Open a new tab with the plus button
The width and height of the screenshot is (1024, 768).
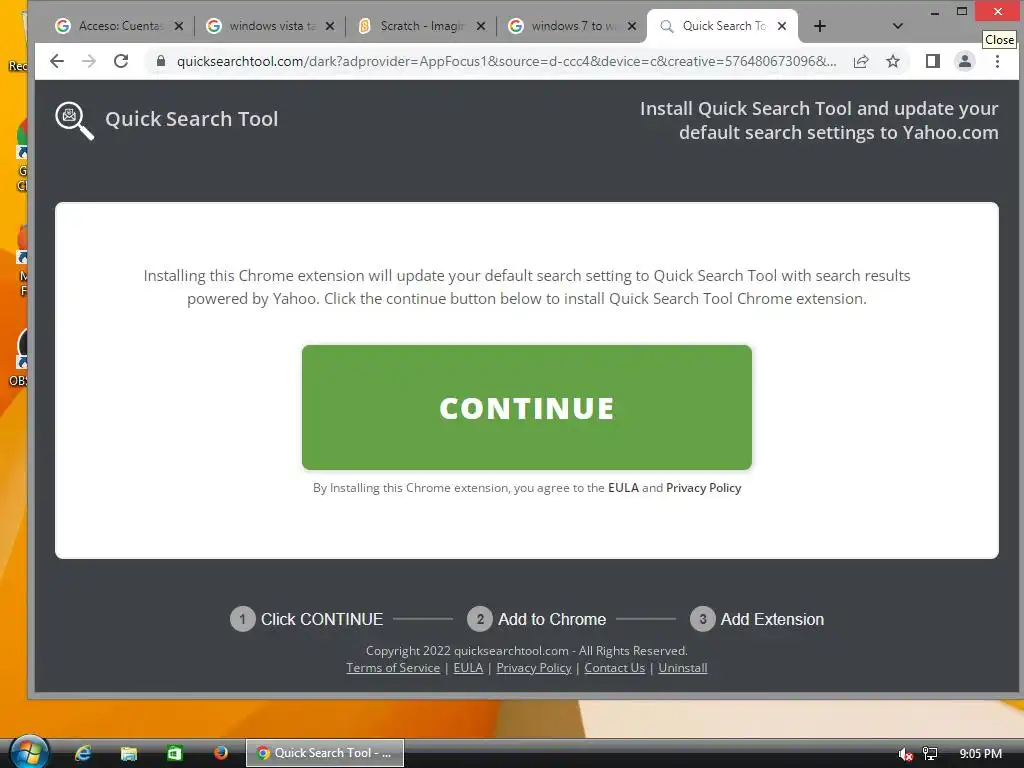coord(820,26)
